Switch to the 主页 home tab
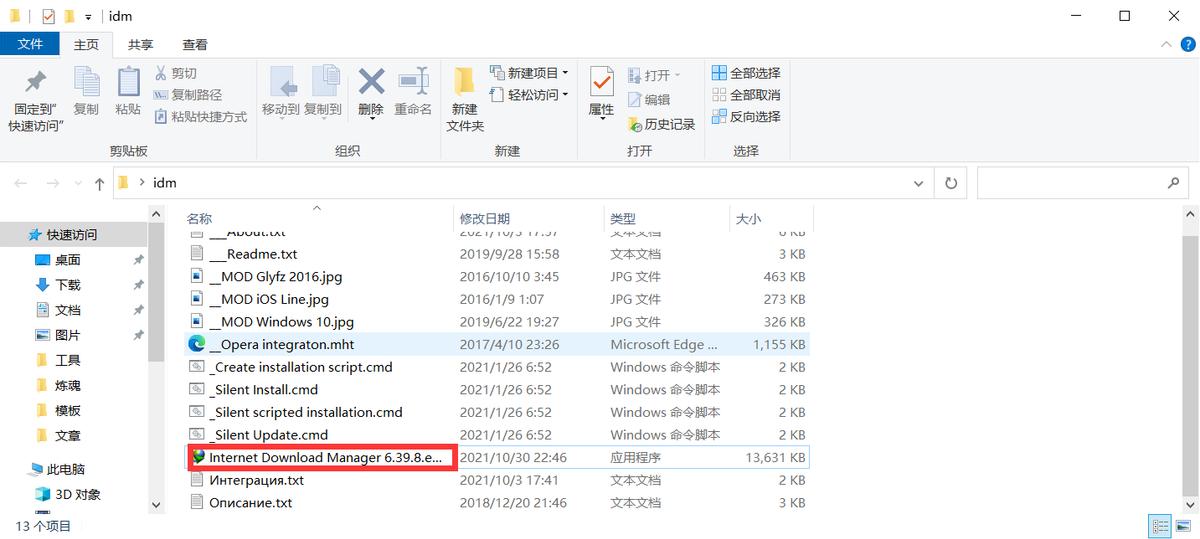 [x=87, y=45]
